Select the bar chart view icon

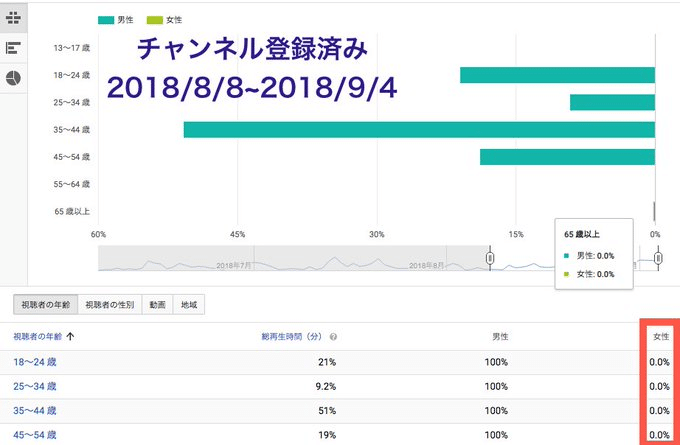[14, 48]
